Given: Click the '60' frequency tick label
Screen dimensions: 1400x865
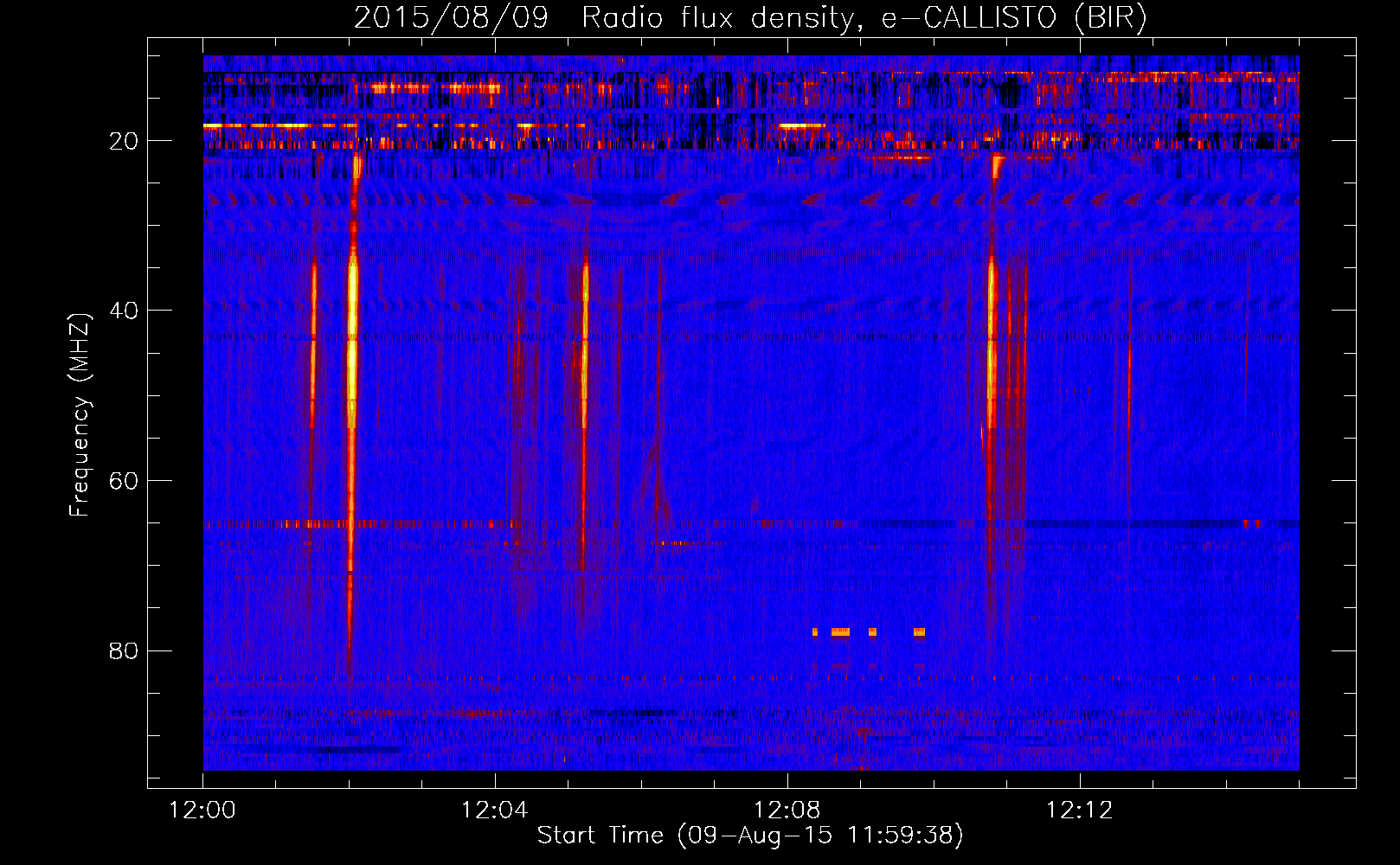Looking at the screenshot, I should pos(124,481).
